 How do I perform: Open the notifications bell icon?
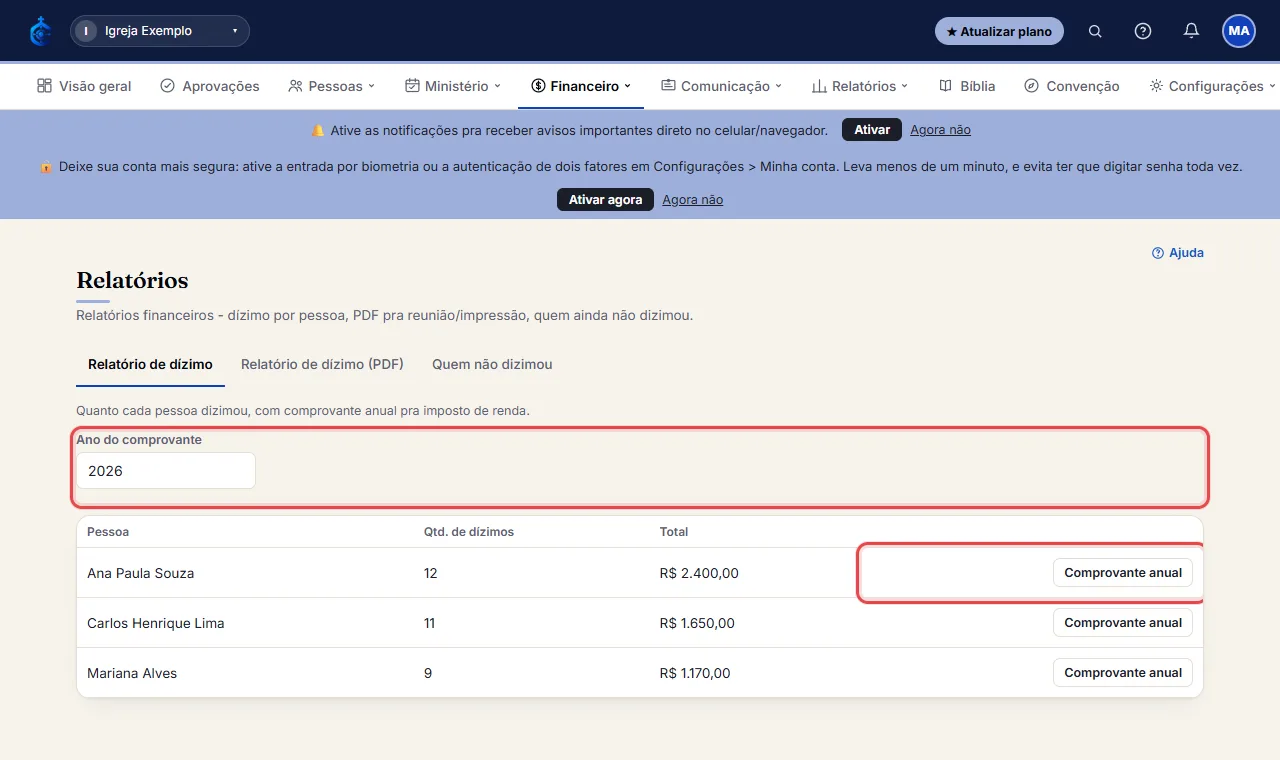click(1191, 31)
